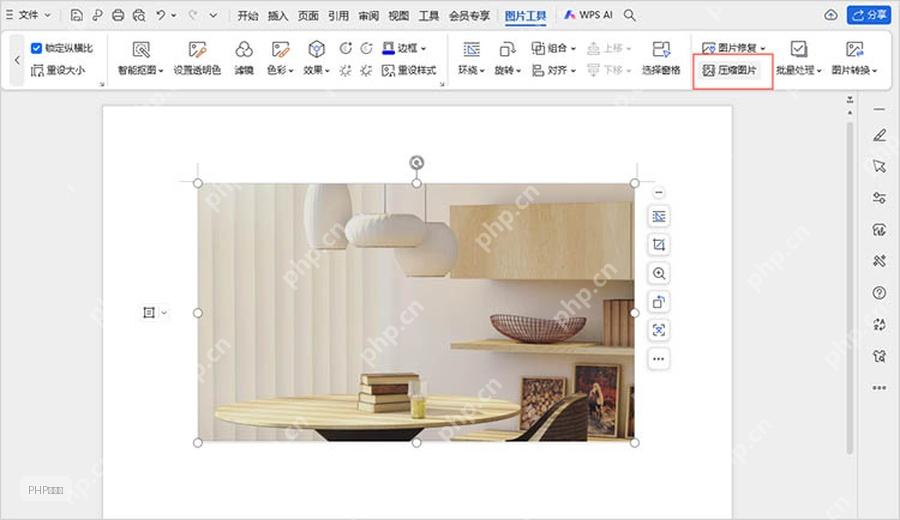The image size is (900, 520).
Task: Open the undo history dropdown arrow
Action: 173,15
